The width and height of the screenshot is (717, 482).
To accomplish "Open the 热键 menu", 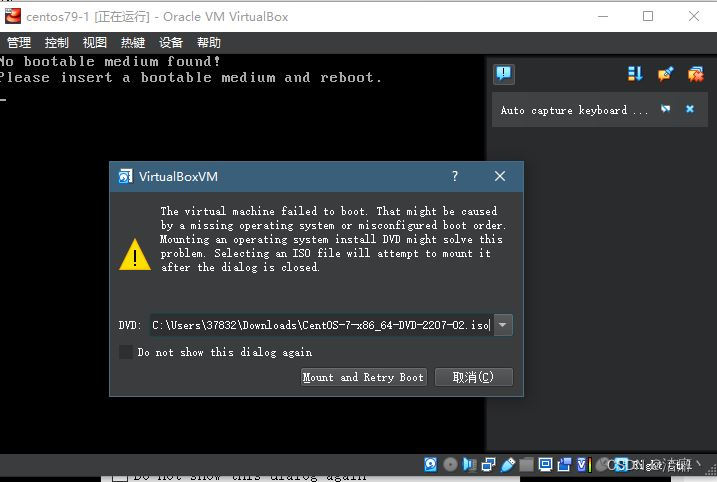I will (133, 43).
